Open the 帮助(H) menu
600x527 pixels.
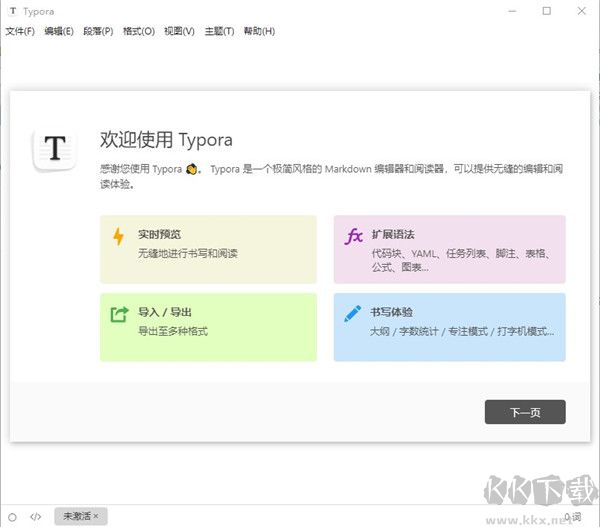(x=259, y=32)
